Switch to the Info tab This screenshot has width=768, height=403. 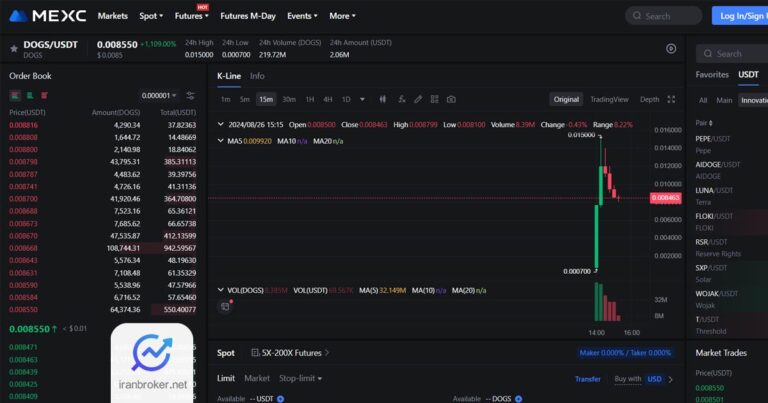tap(257, 76)
